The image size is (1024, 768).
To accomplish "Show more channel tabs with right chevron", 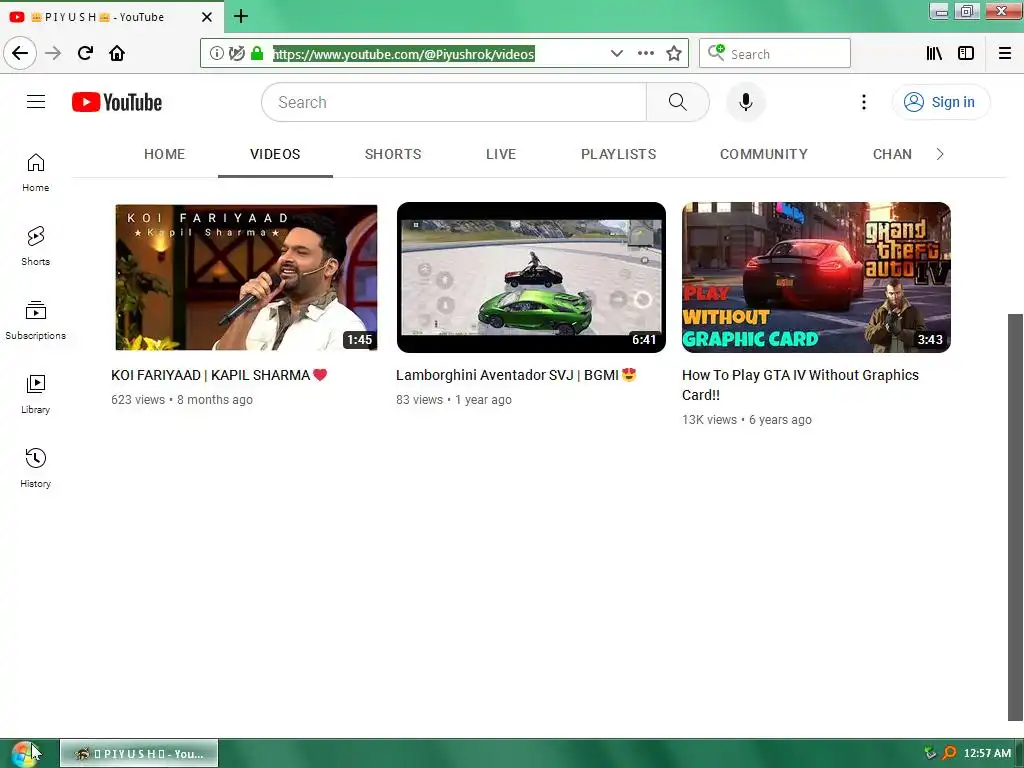I will tap(940, 154).
